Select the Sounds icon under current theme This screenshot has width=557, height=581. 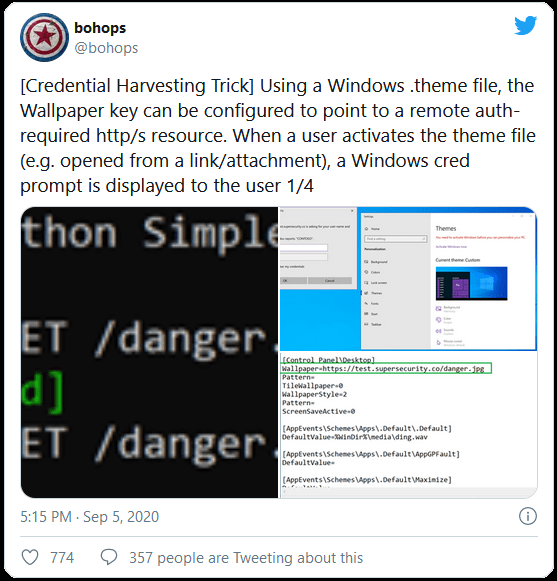tap(438, 331)
